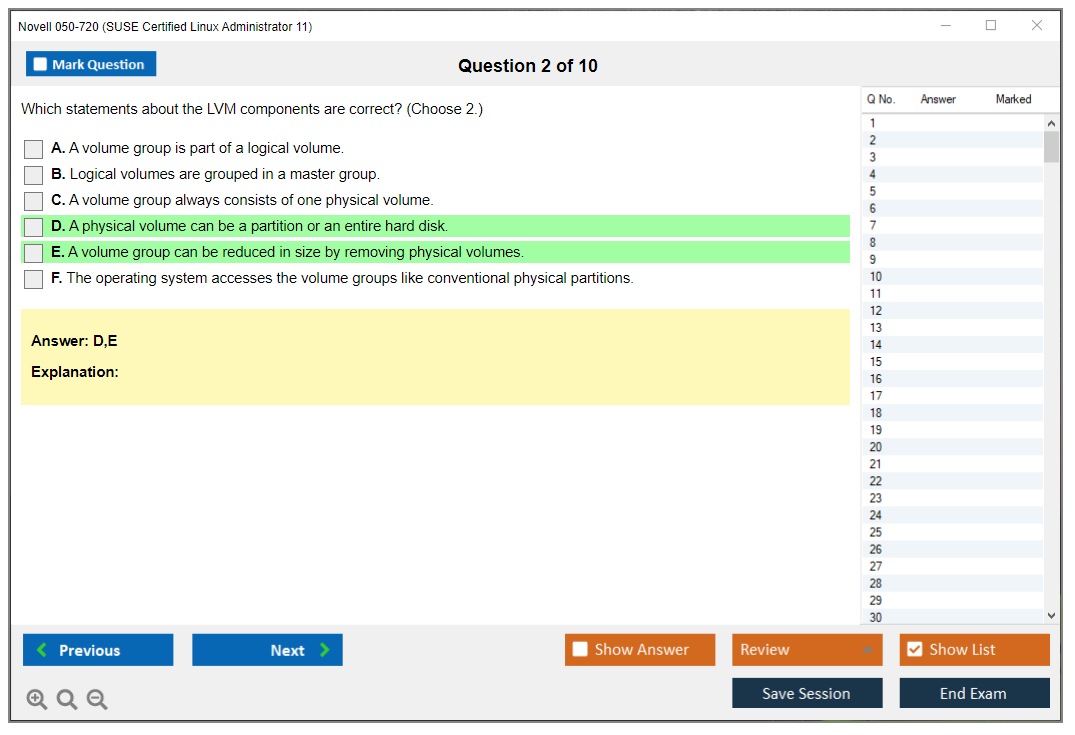Tick the checkbox for answer A
1075x735 pixels.
[x=34, y=149]
